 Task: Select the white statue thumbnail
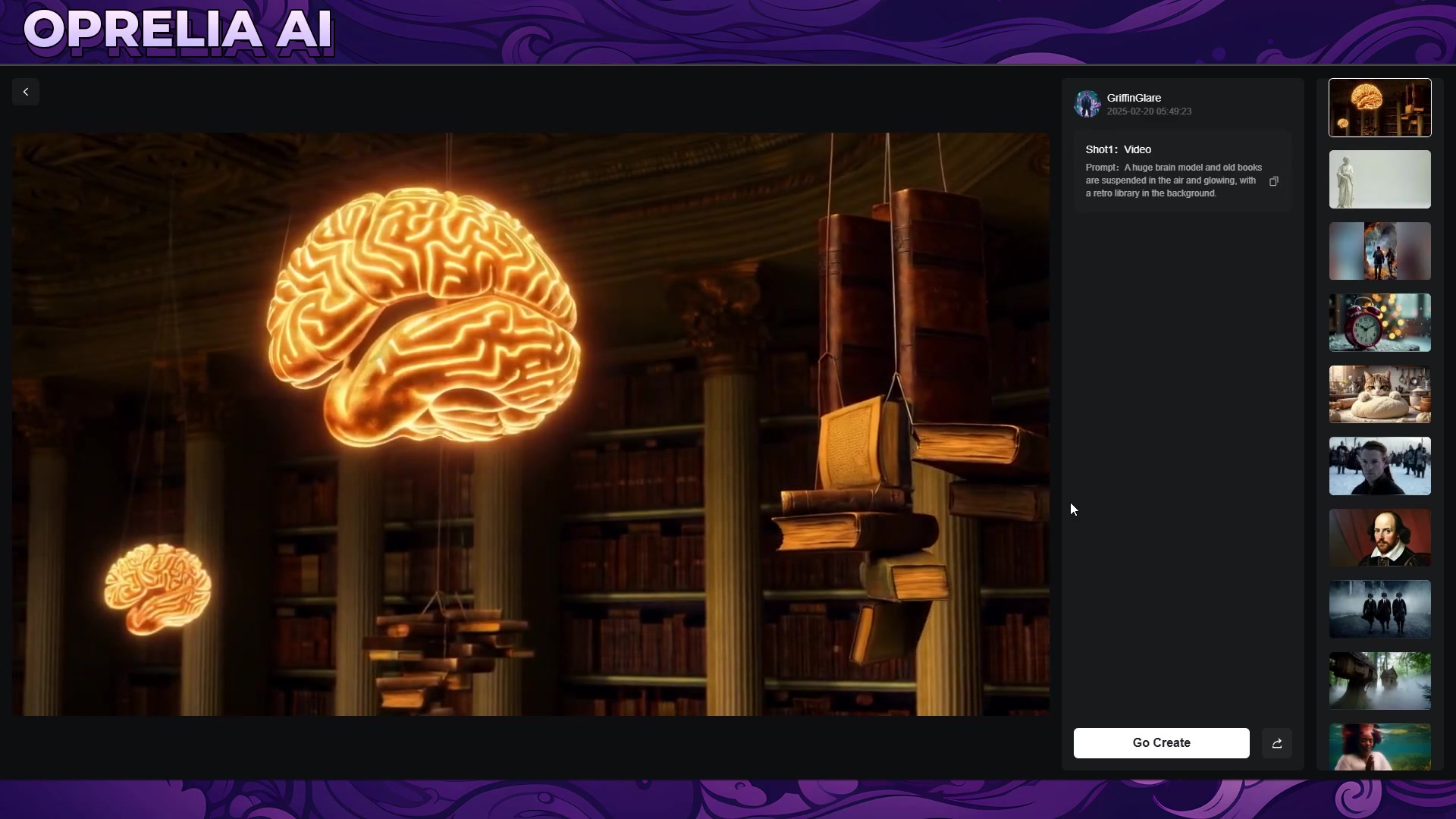[1380, 180]
